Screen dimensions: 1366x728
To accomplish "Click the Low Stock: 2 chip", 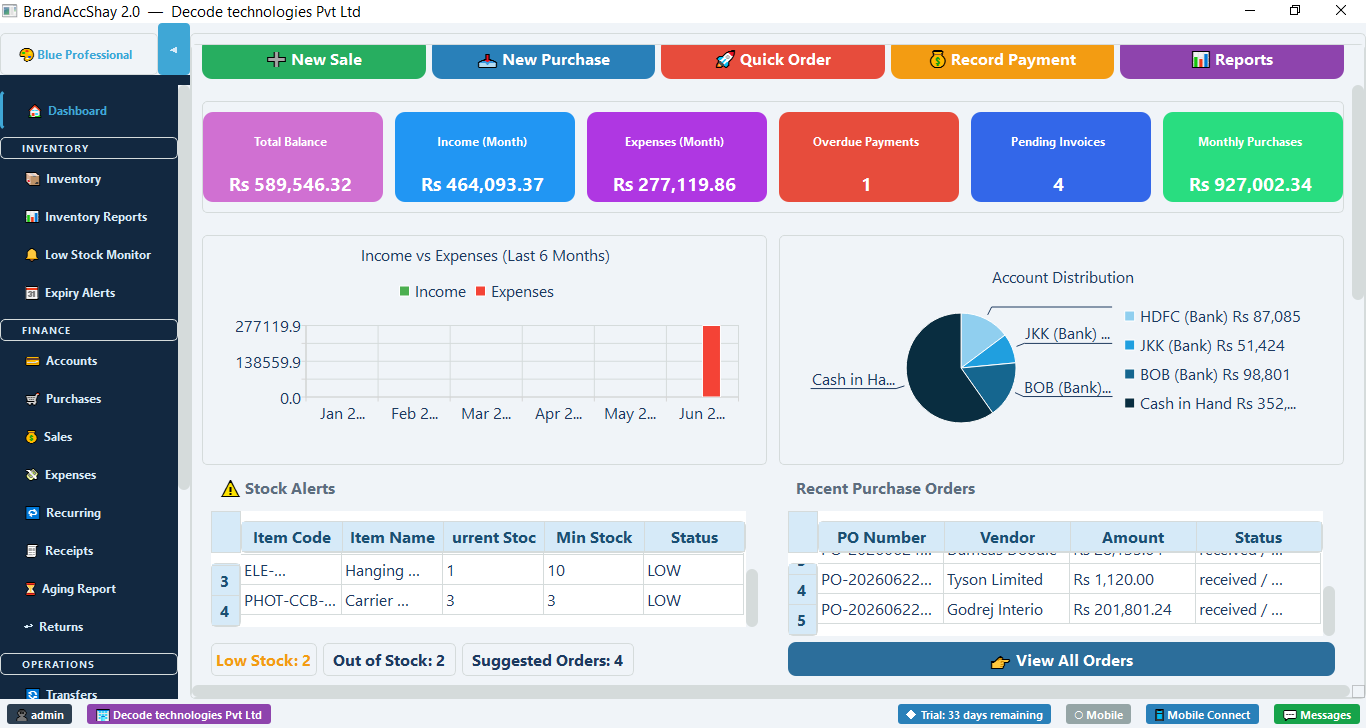I will tap(264, 660).
